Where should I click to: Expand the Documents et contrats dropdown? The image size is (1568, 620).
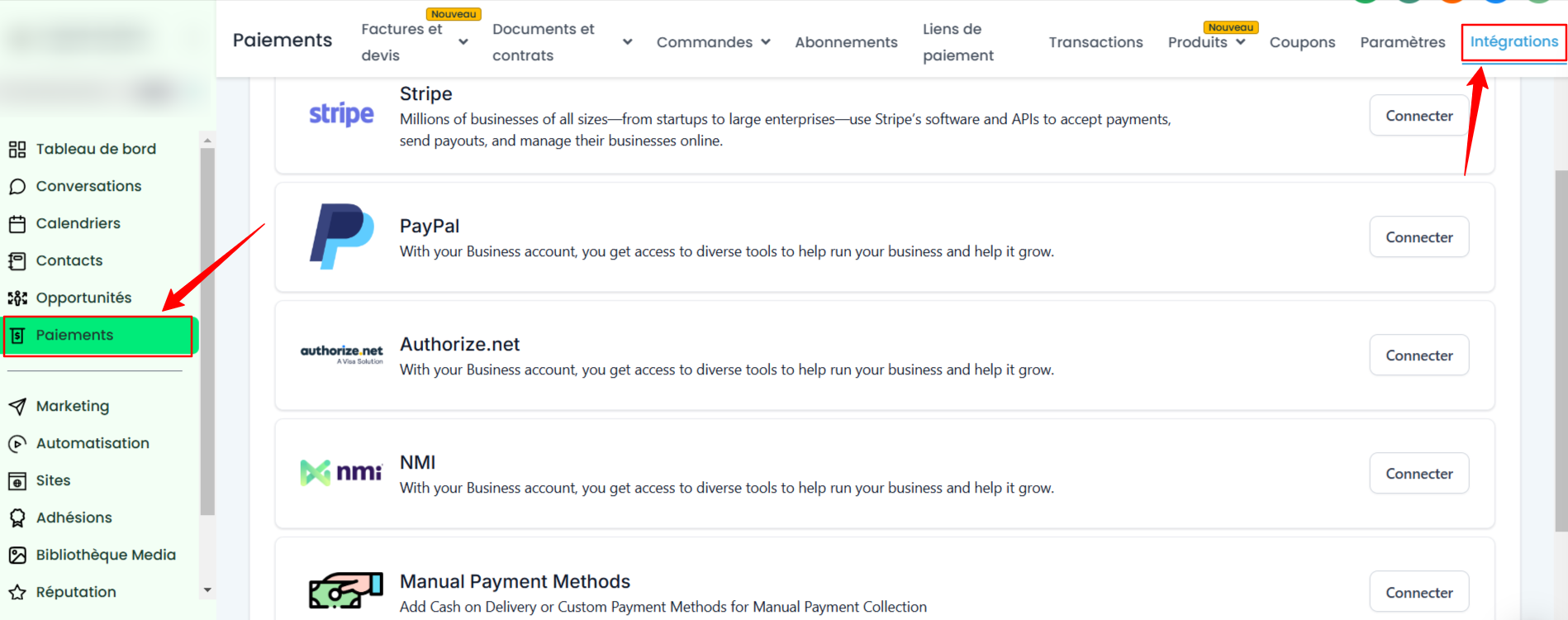tap(628, 42)
